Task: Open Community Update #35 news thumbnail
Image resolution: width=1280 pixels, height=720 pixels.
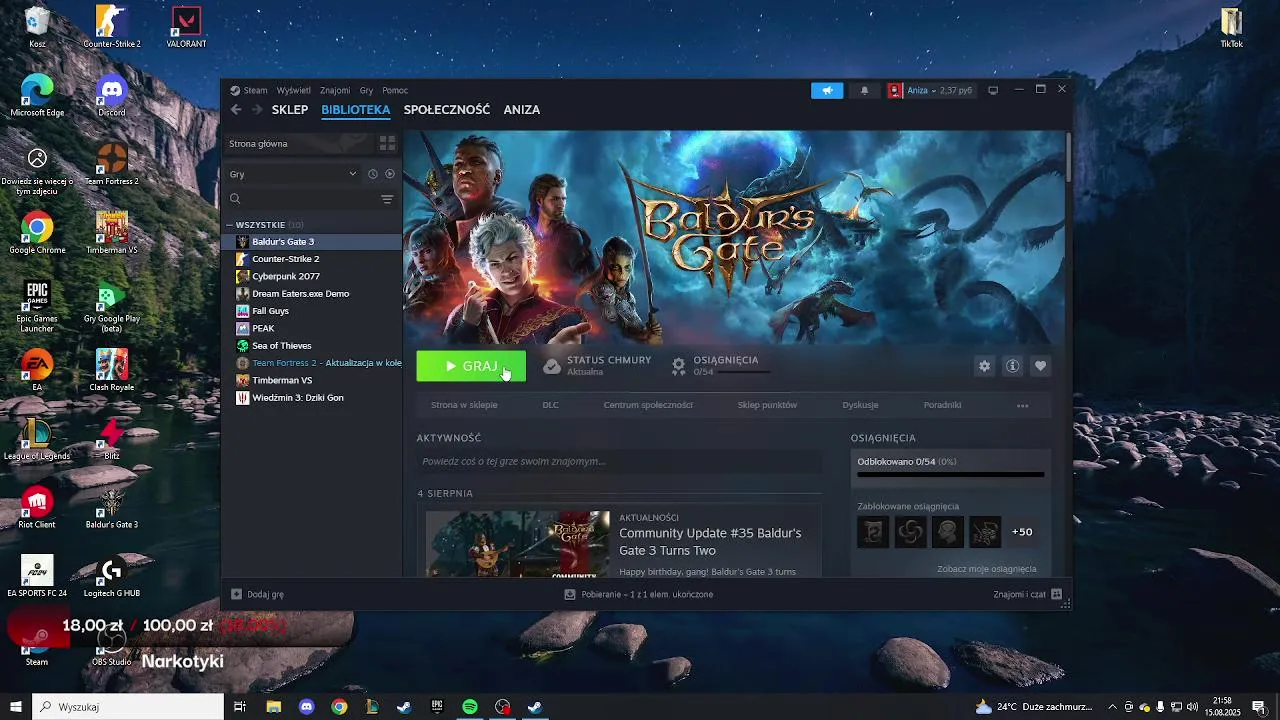Action: [x=517, y=544]
